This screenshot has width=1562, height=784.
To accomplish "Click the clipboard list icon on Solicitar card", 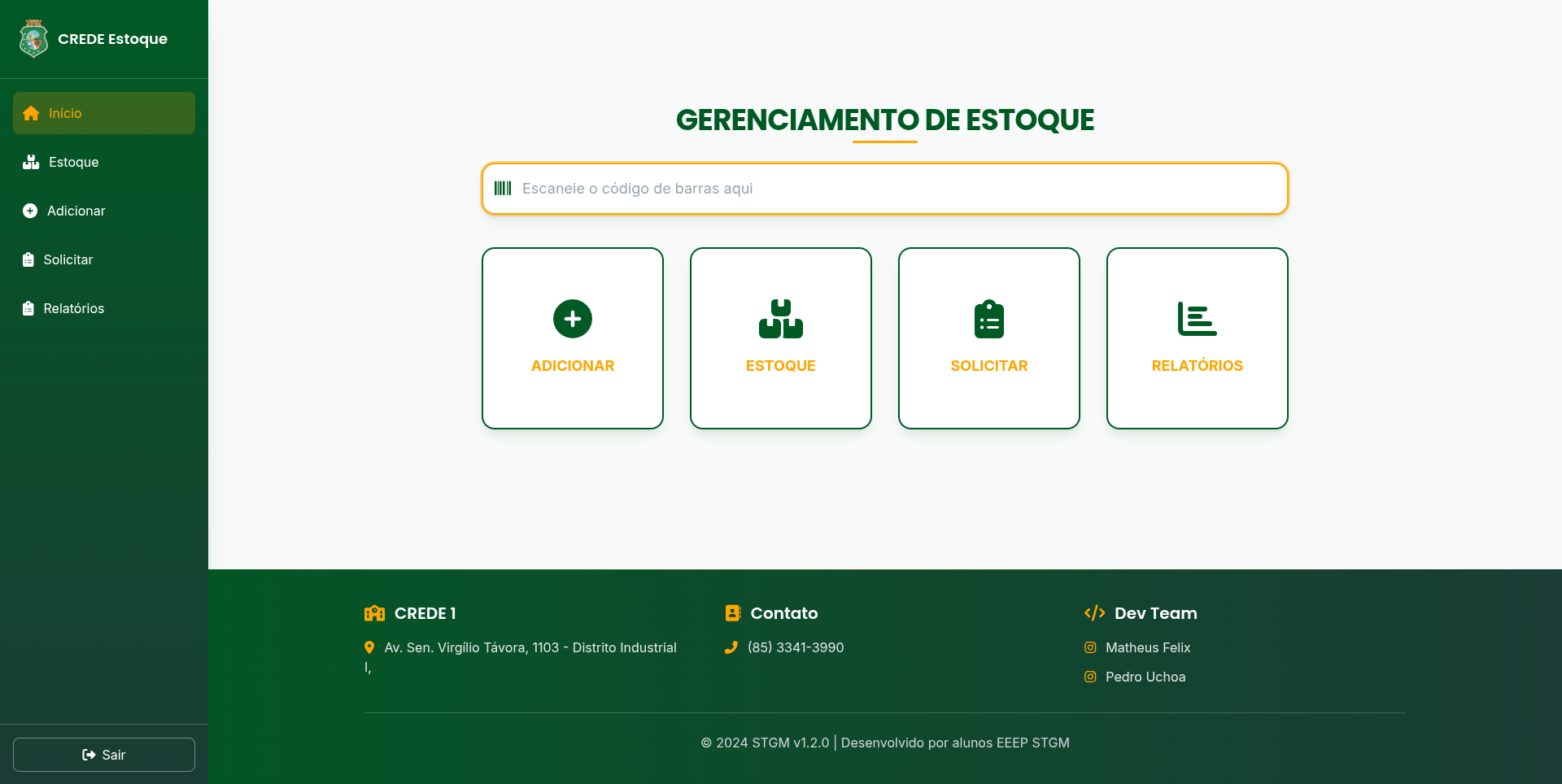I will [x=989, y=319].
